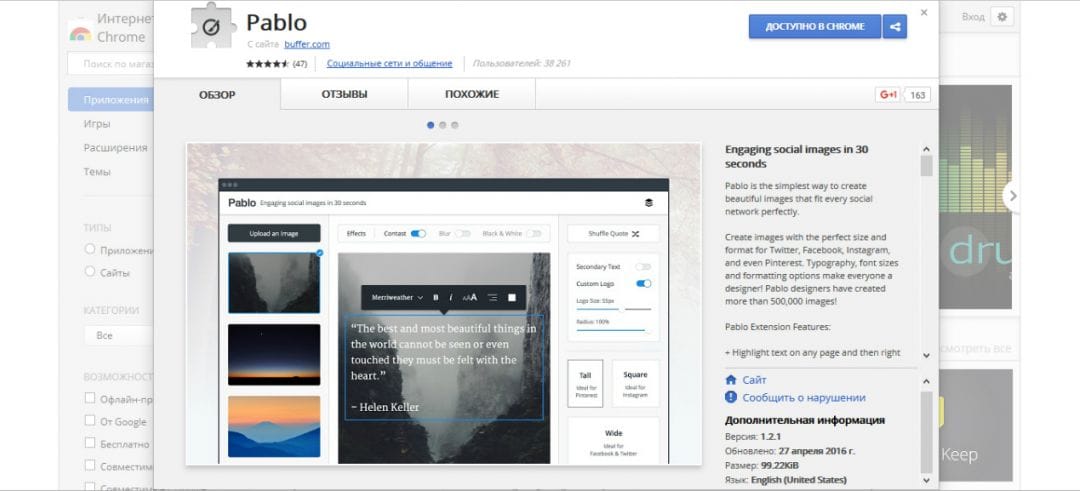
Task: Click the up arrow beside the Сайт link
Action: point(926,381)
